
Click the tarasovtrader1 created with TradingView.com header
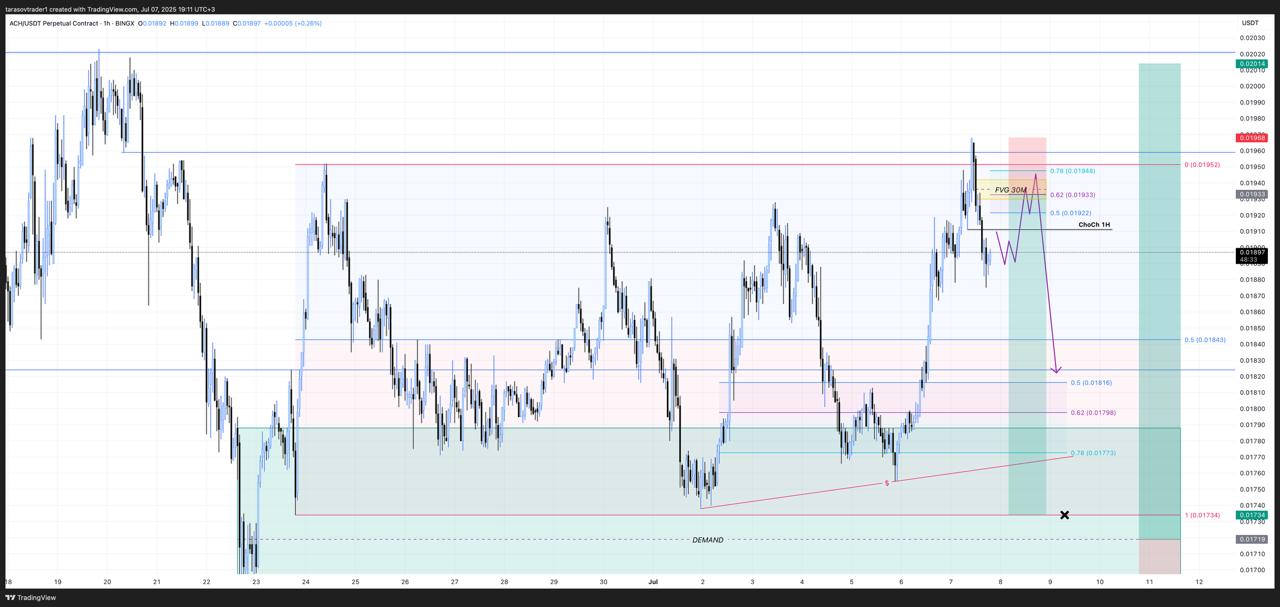[x=110, y=9]
